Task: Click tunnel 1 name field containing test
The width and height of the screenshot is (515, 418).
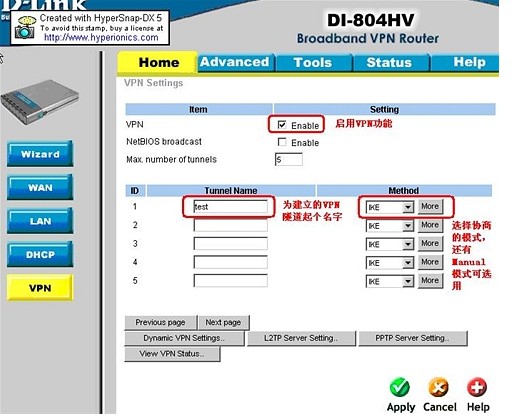Action: 230,207
